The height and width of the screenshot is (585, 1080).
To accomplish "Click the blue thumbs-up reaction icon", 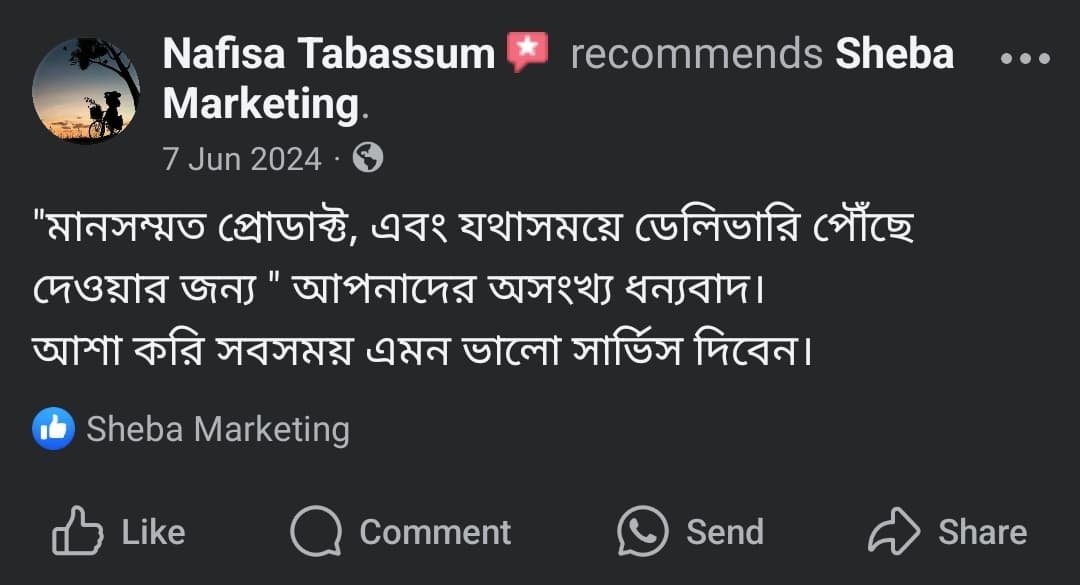I will (x=53, y=430).
